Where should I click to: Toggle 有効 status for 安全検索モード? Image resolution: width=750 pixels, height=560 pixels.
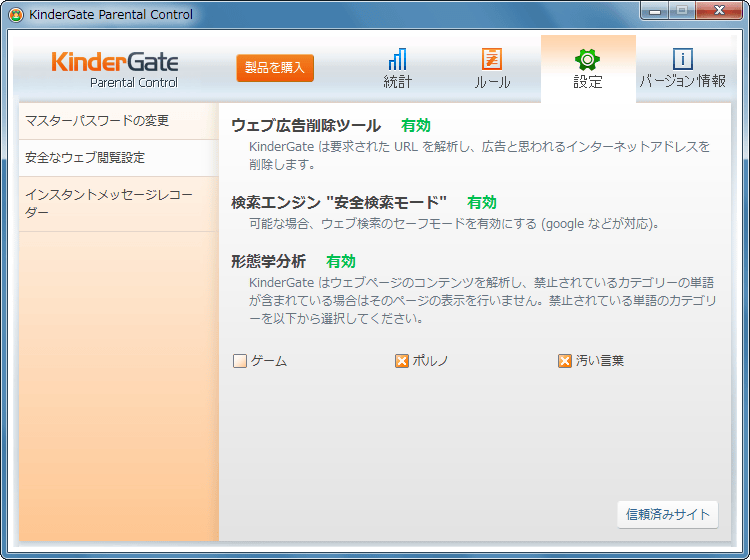[482, 202]
